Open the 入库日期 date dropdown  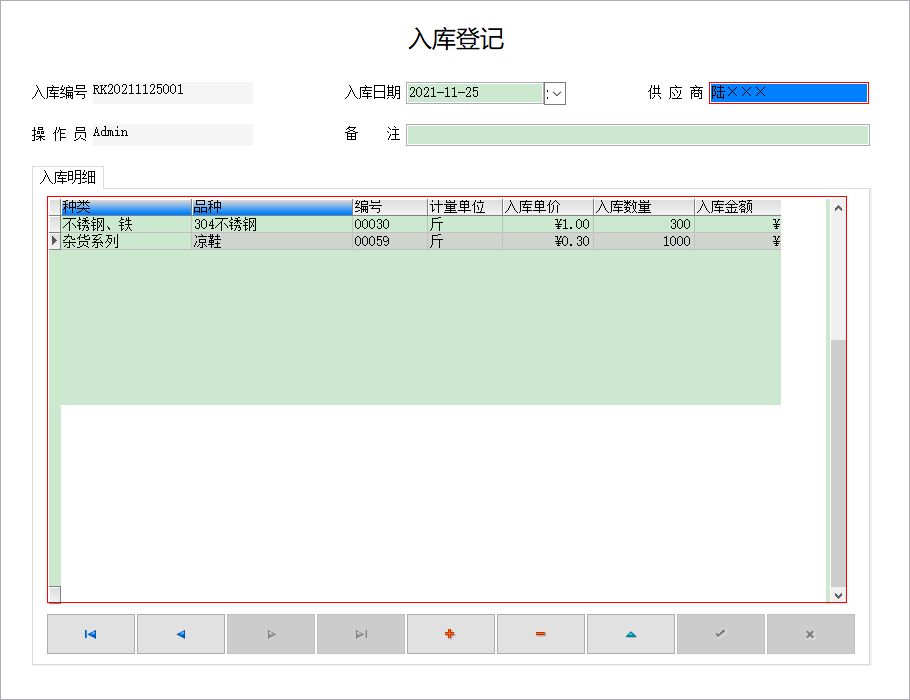pyautogui.click(x=555, y=93)
